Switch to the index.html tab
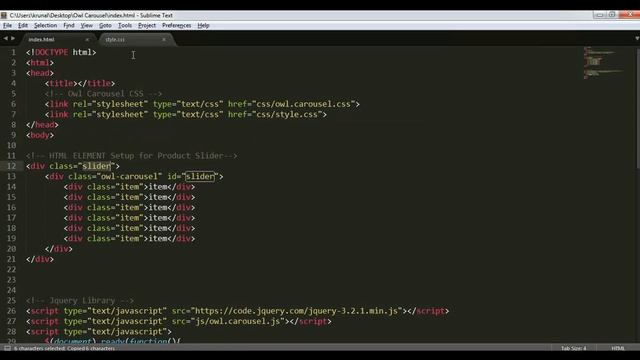The image size is (640, 360). pos(41,40)
